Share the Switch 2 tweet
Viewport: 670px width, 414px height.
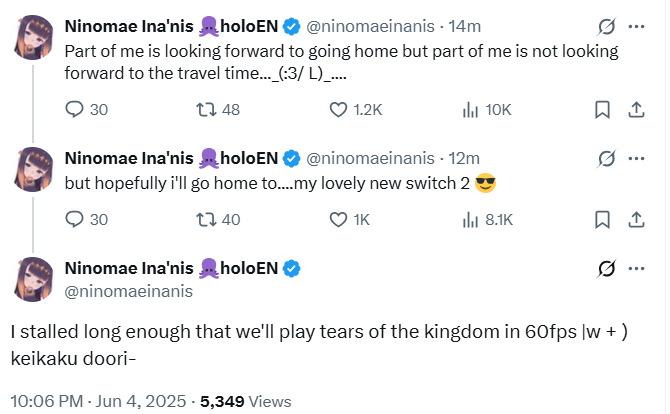[635, 219]
